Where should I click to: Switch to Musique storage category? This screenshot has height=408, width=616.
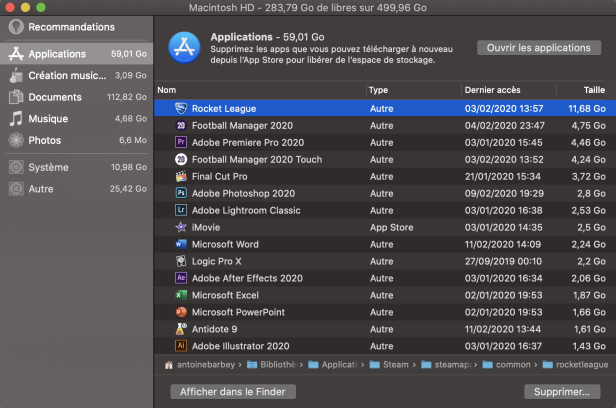(77, 119)
